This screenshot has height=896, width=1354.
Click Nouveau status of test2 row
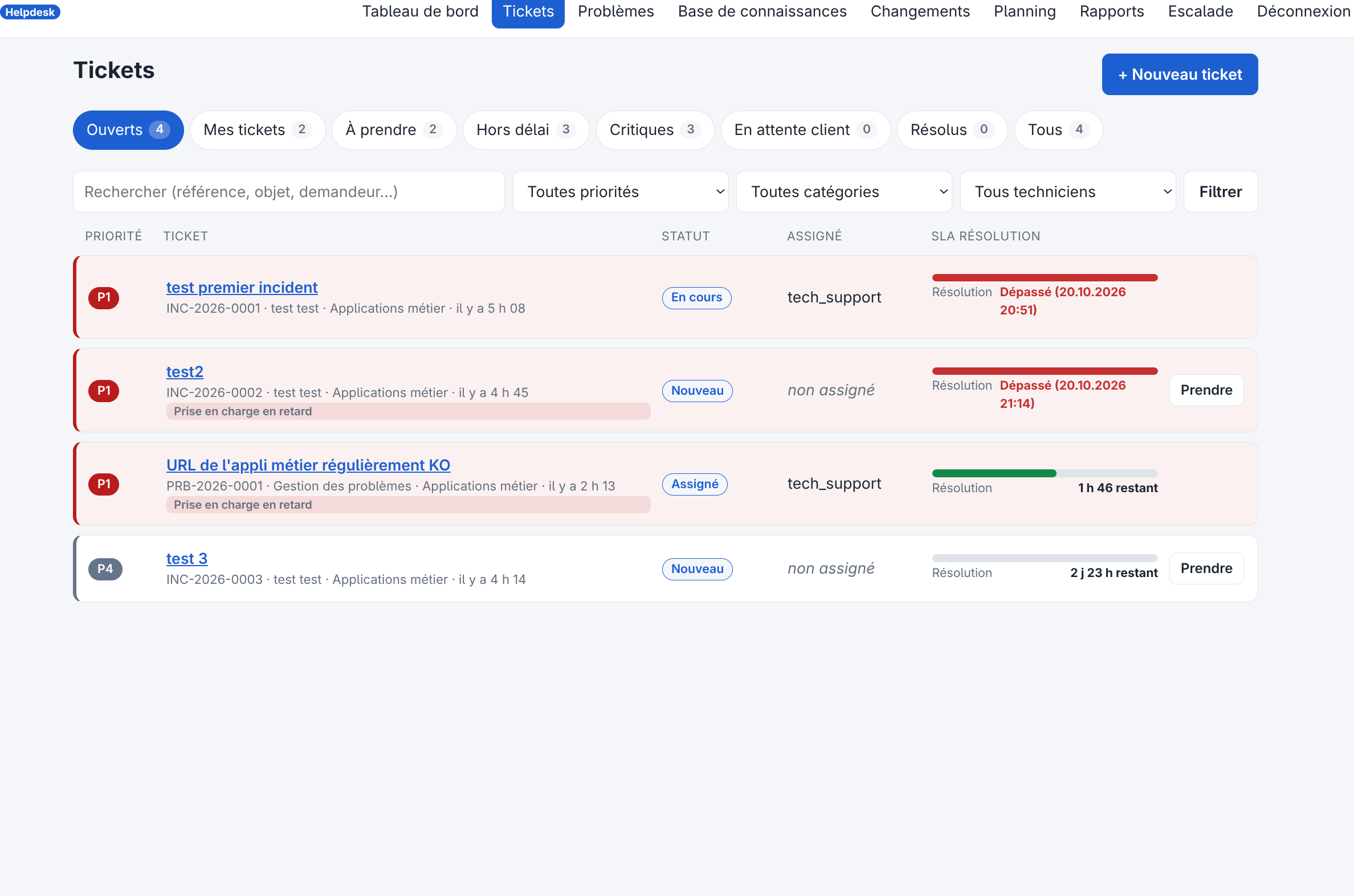(x=697, y=391)
